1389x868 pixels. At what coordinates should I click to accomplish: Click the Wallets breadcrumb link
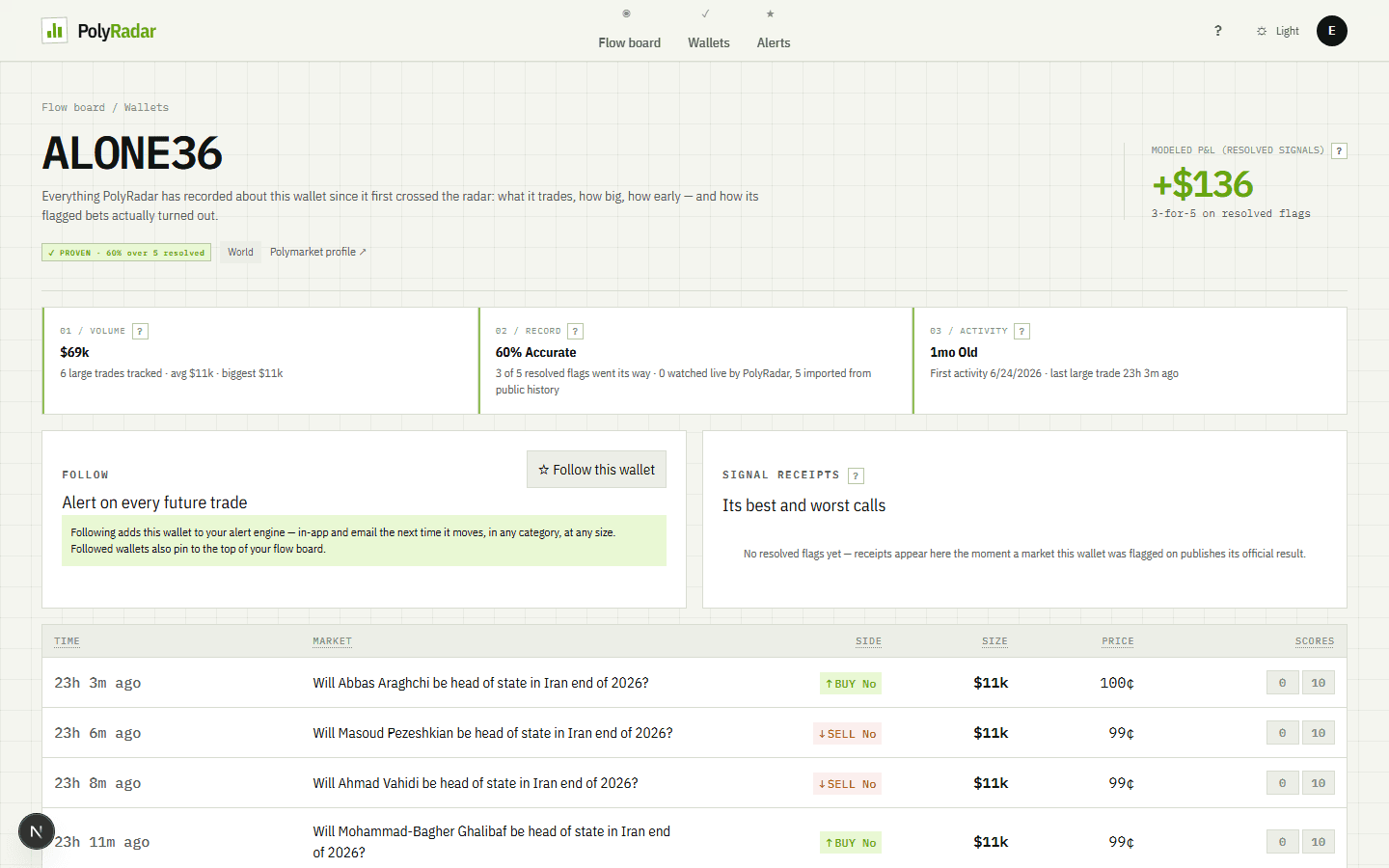click(146, 107)
